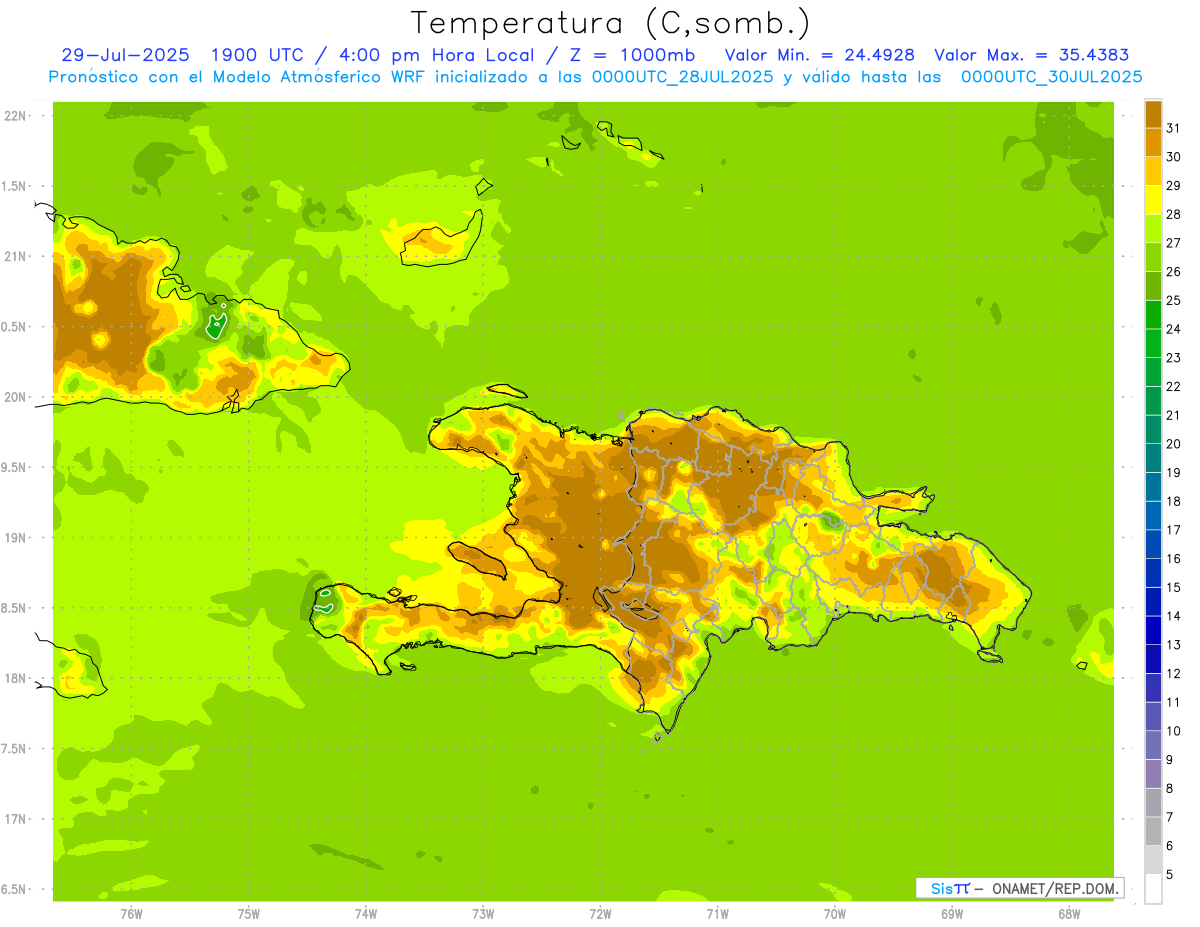Click the "17N" latitude label

(x=16, y=819)
